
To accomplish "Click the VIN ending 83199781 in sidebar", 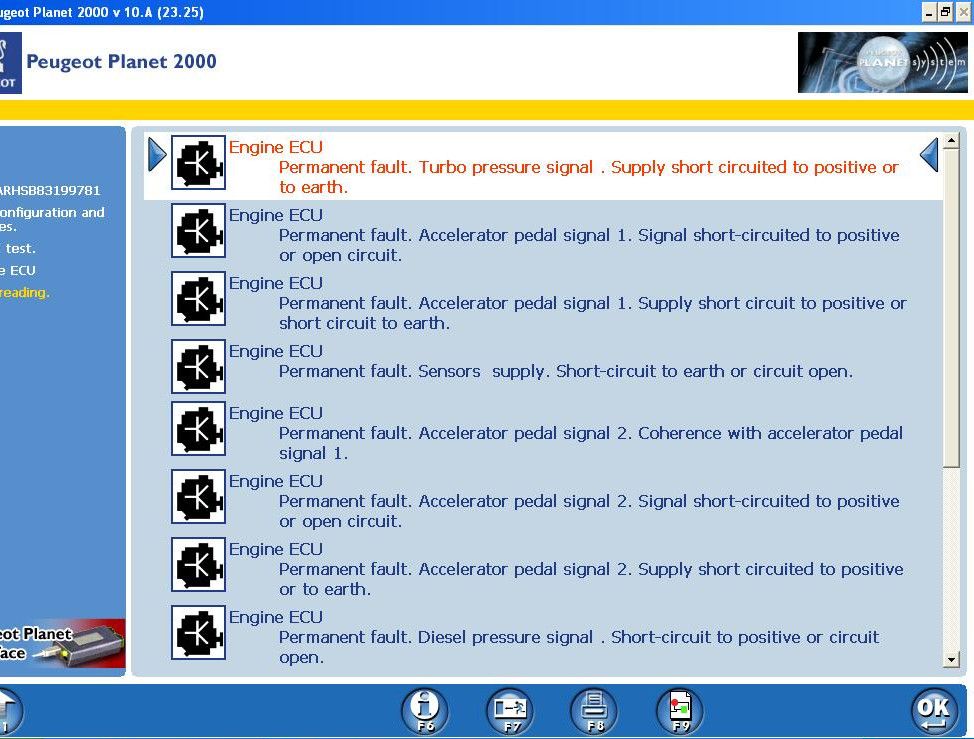I will point(50,191).
